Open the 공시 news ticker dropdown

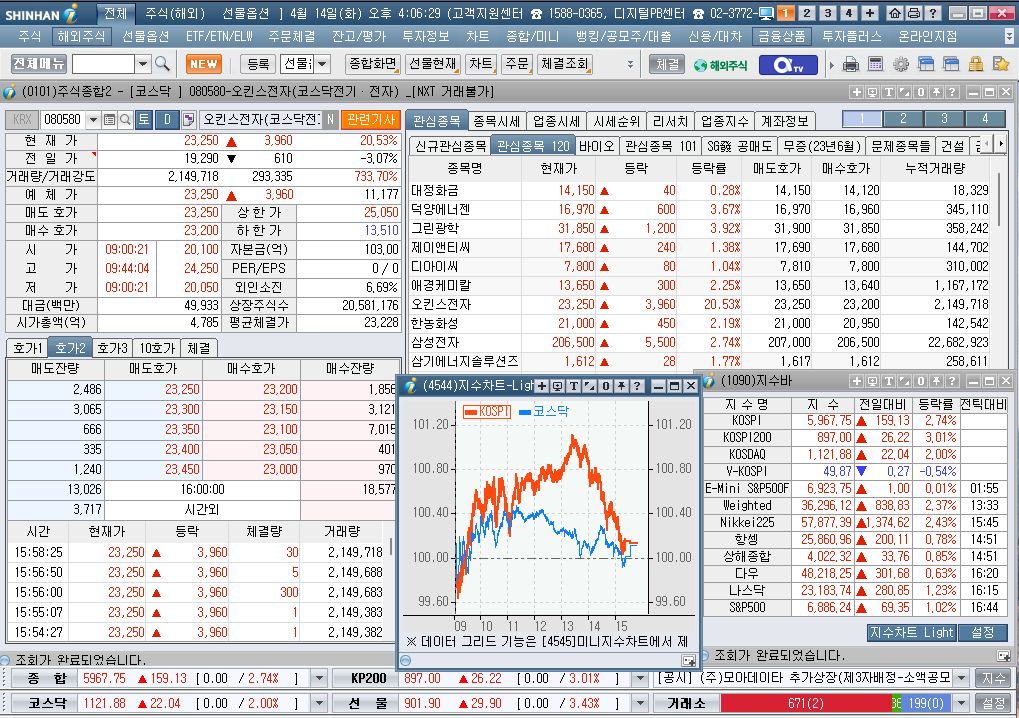(961, 678)
